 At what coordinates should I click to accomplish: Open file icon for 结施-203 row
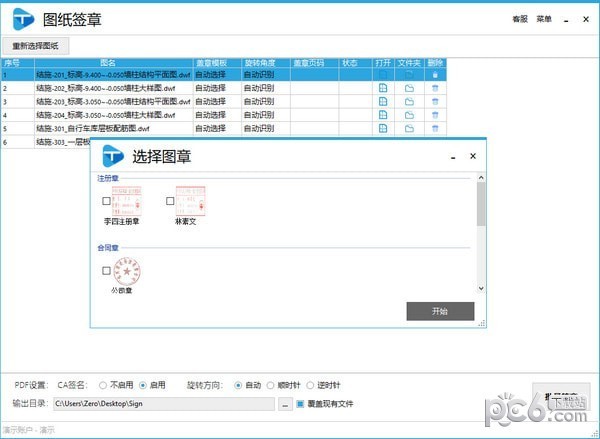pos(383,101)
